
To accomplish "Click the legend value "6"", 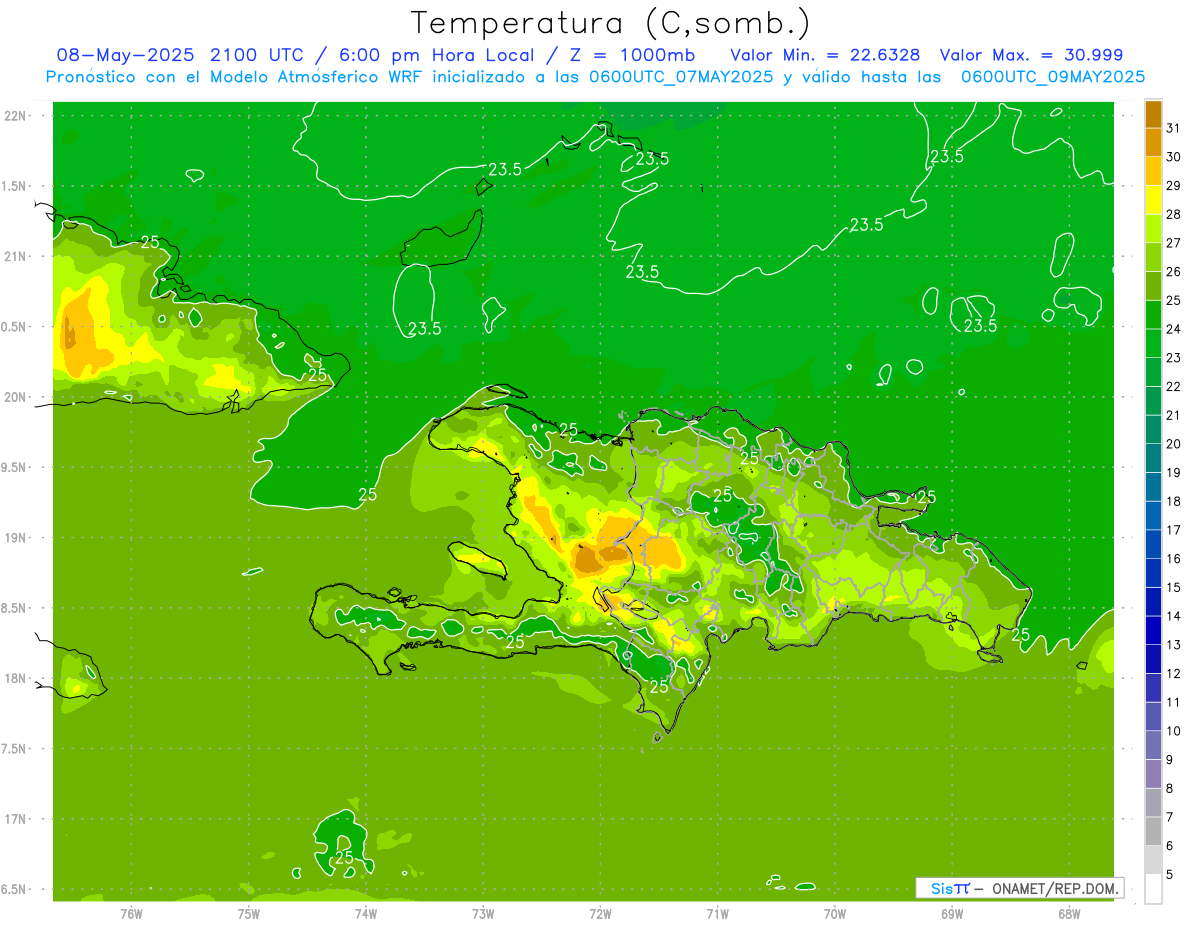I will 1170,846.
